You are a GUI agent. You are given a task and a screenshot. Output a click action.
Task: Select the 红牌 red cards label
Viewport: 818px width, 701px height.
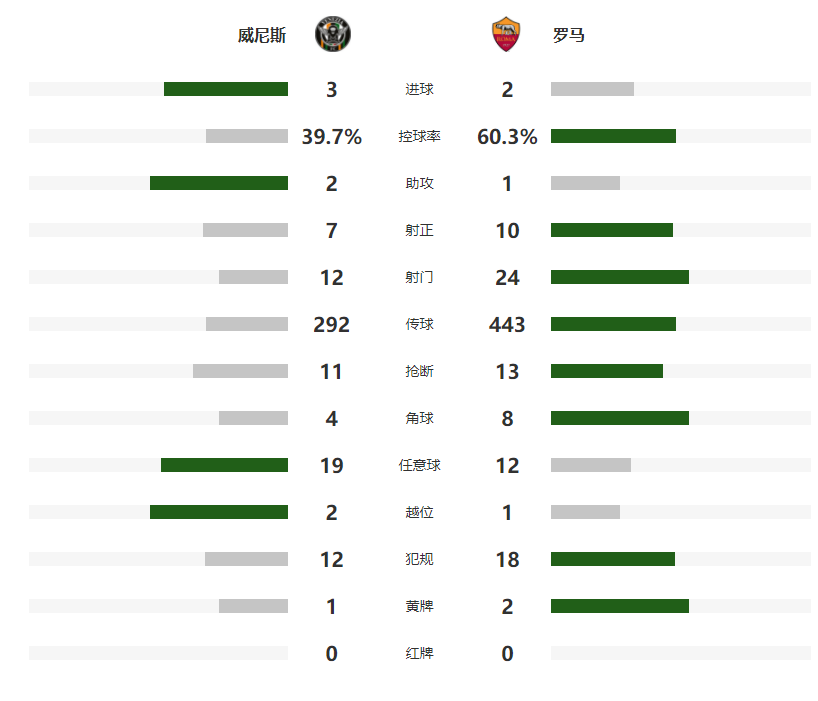[419, 652]
